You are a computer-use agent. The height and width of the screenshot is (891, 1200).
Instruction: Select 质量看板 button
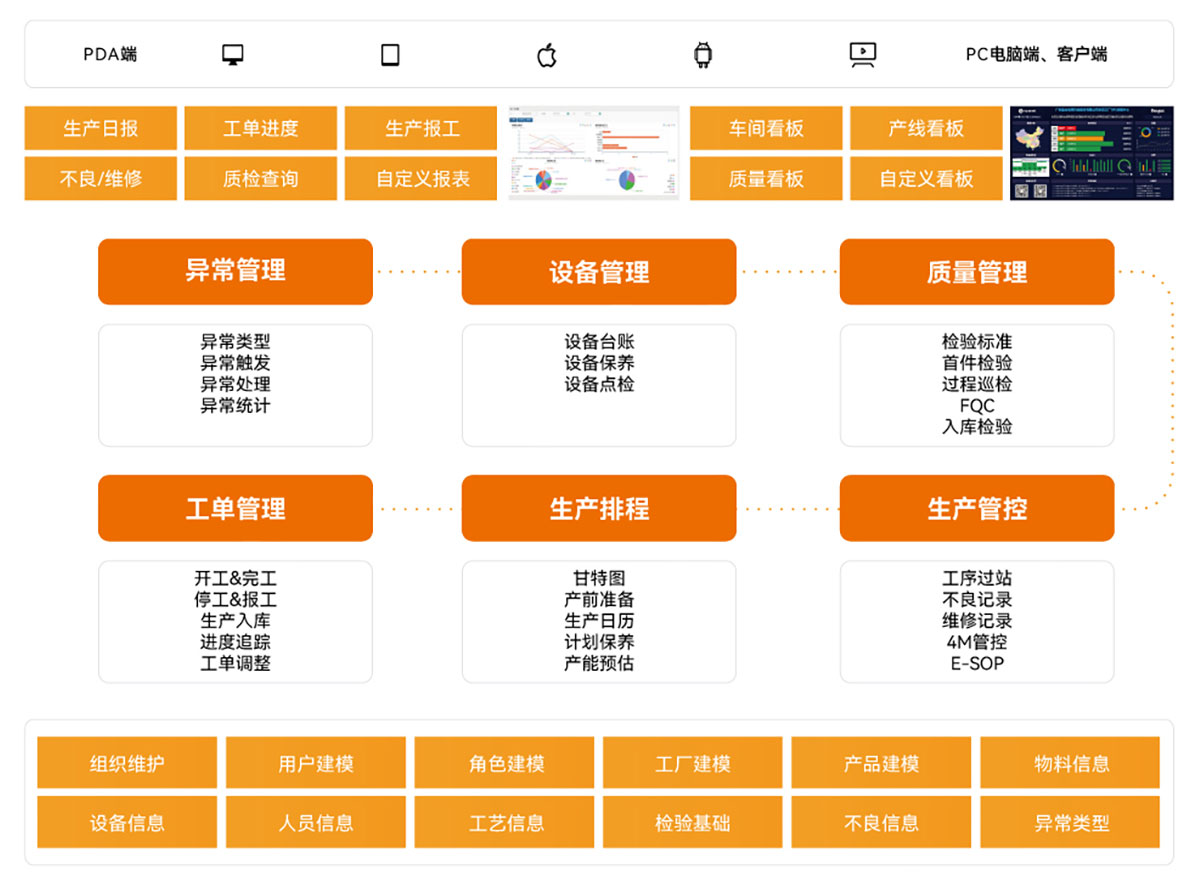pos(766,179)
